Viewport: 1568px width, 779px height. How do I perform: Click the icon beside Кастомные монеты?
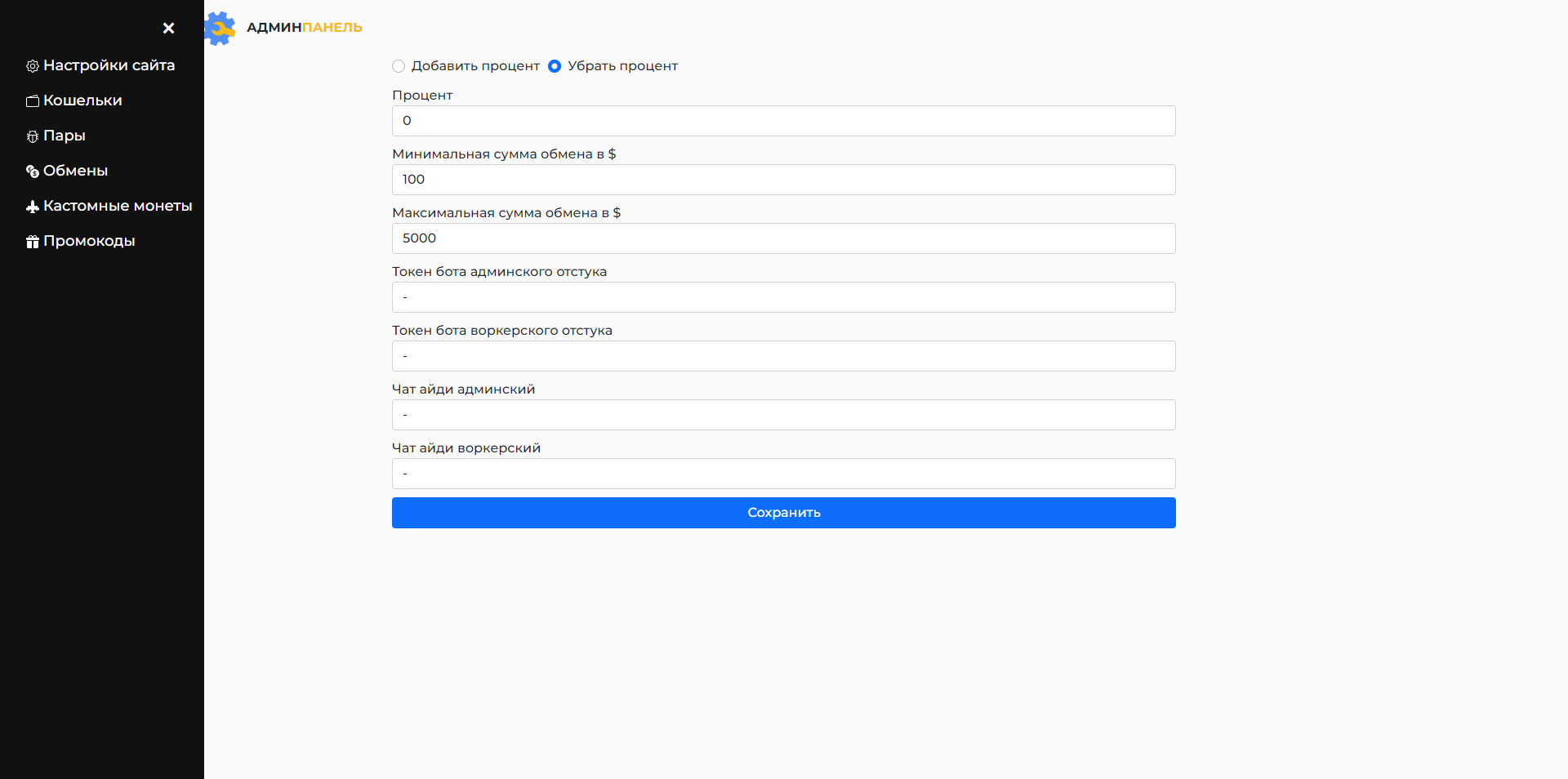pos(33,207)
